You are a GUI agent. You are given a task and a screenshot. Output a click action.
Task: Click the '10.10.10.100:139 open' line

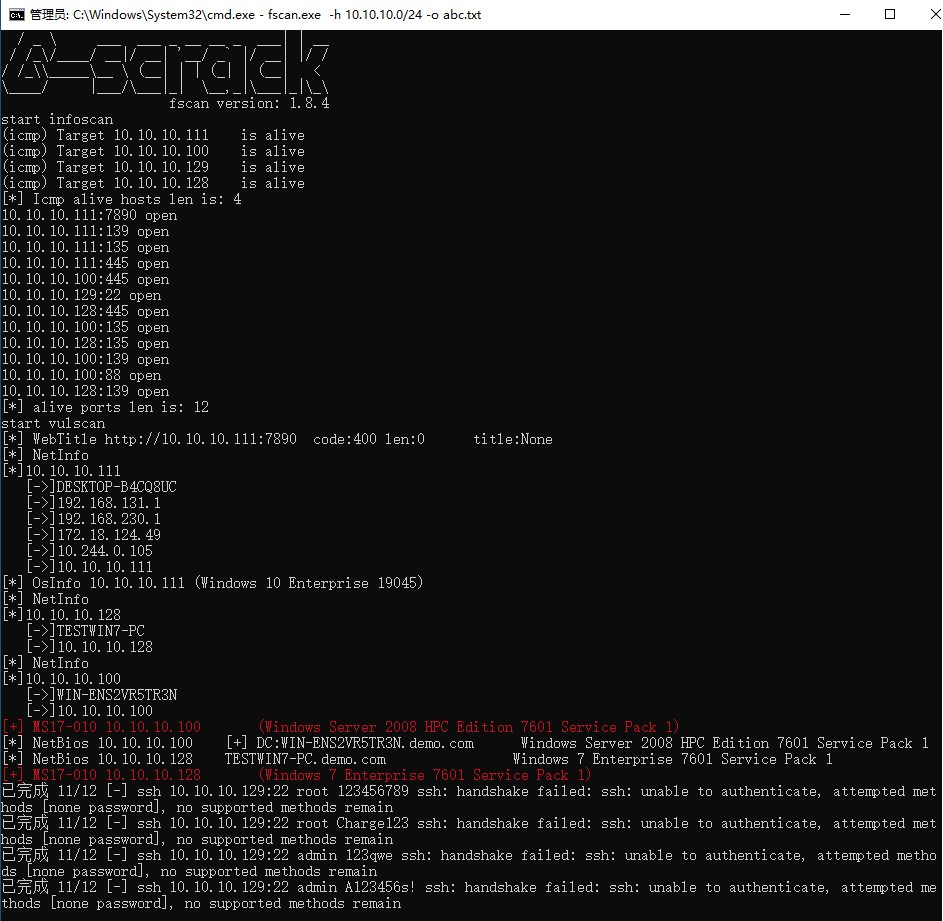tap(85, 359)
